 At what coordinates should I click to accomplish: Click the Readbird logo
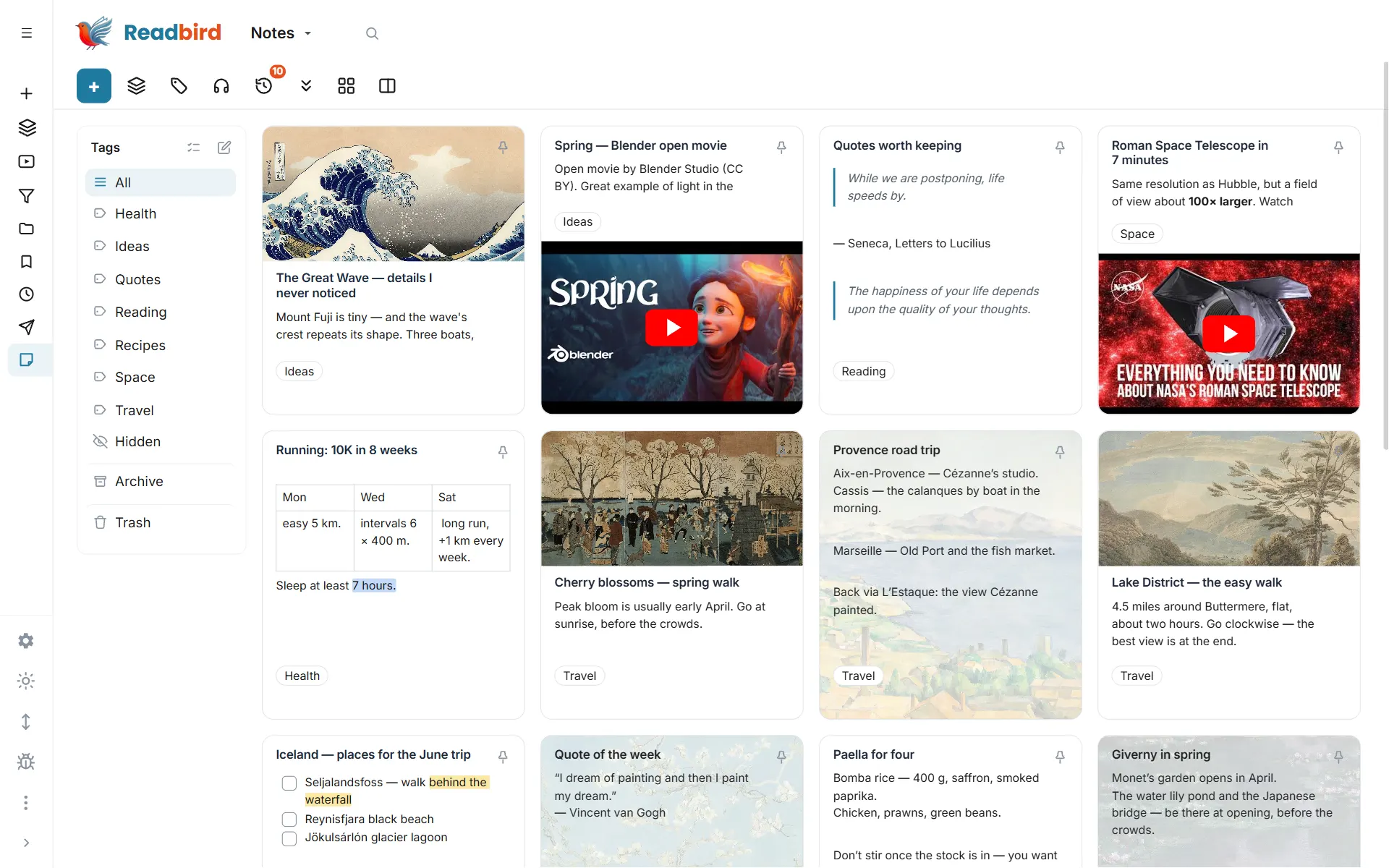(148, 33)
